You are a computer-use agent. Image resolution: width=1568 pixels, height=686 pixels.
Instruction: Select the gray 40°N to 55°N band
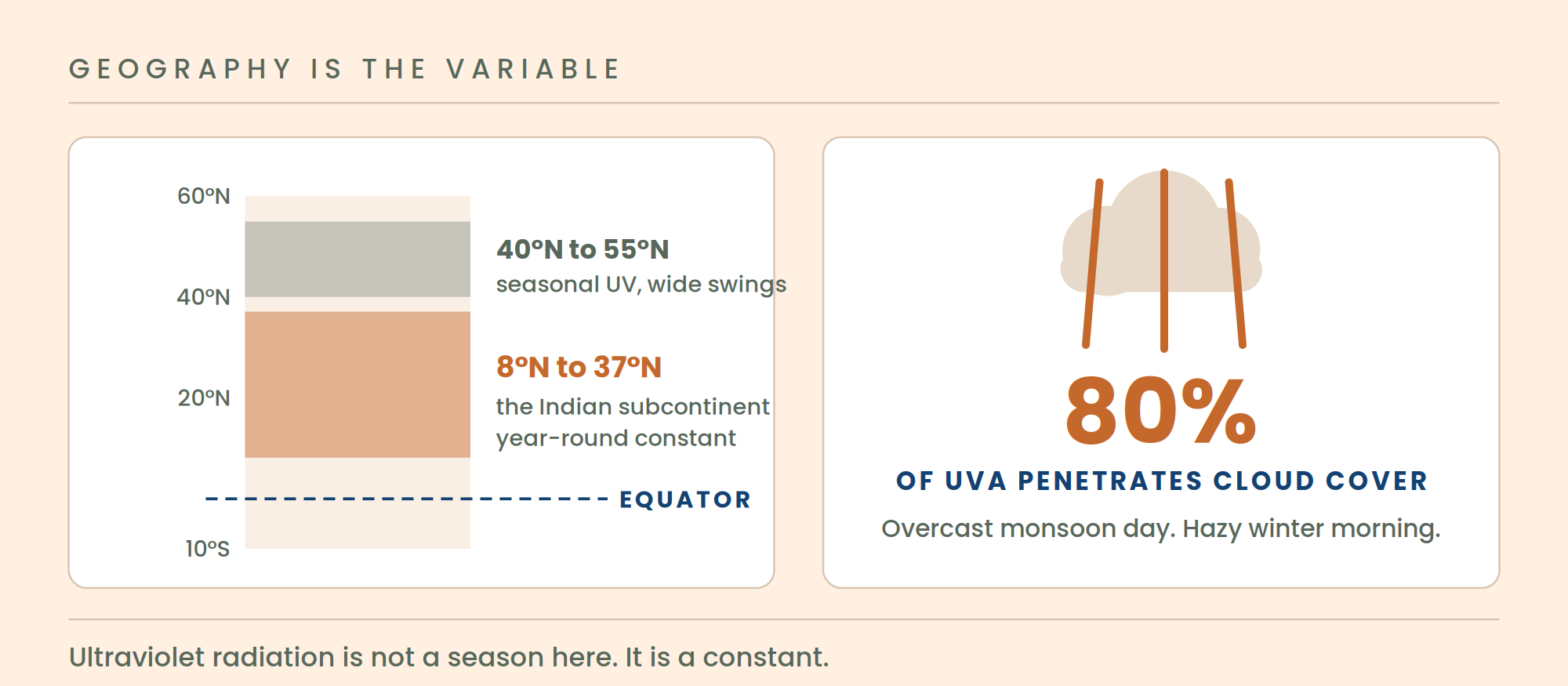point(358,259)
